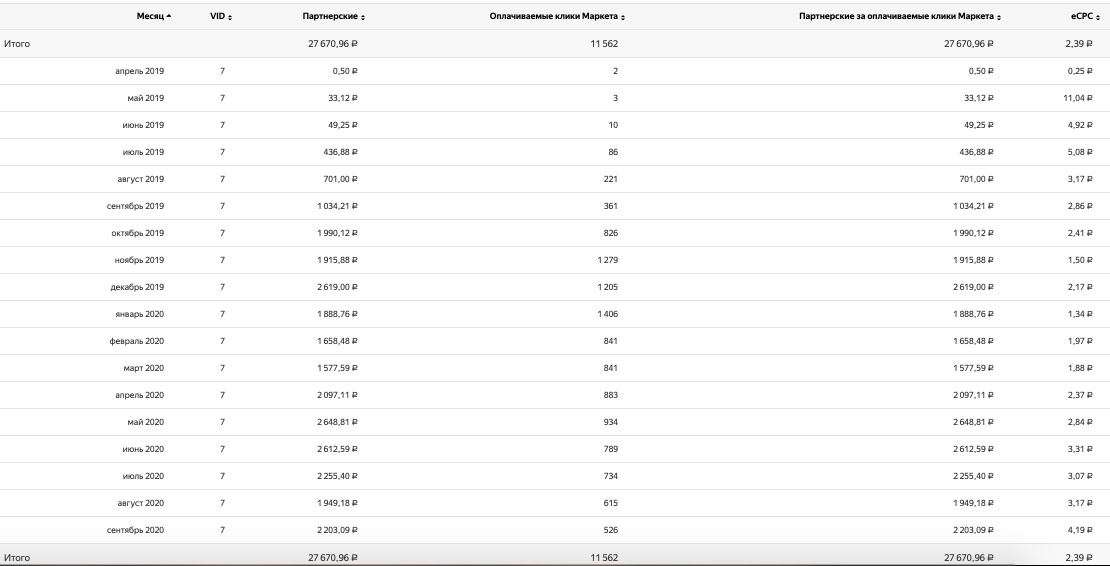
Task: Click the sort arrow beside Месяц header
Action: (x=169, y=17)
